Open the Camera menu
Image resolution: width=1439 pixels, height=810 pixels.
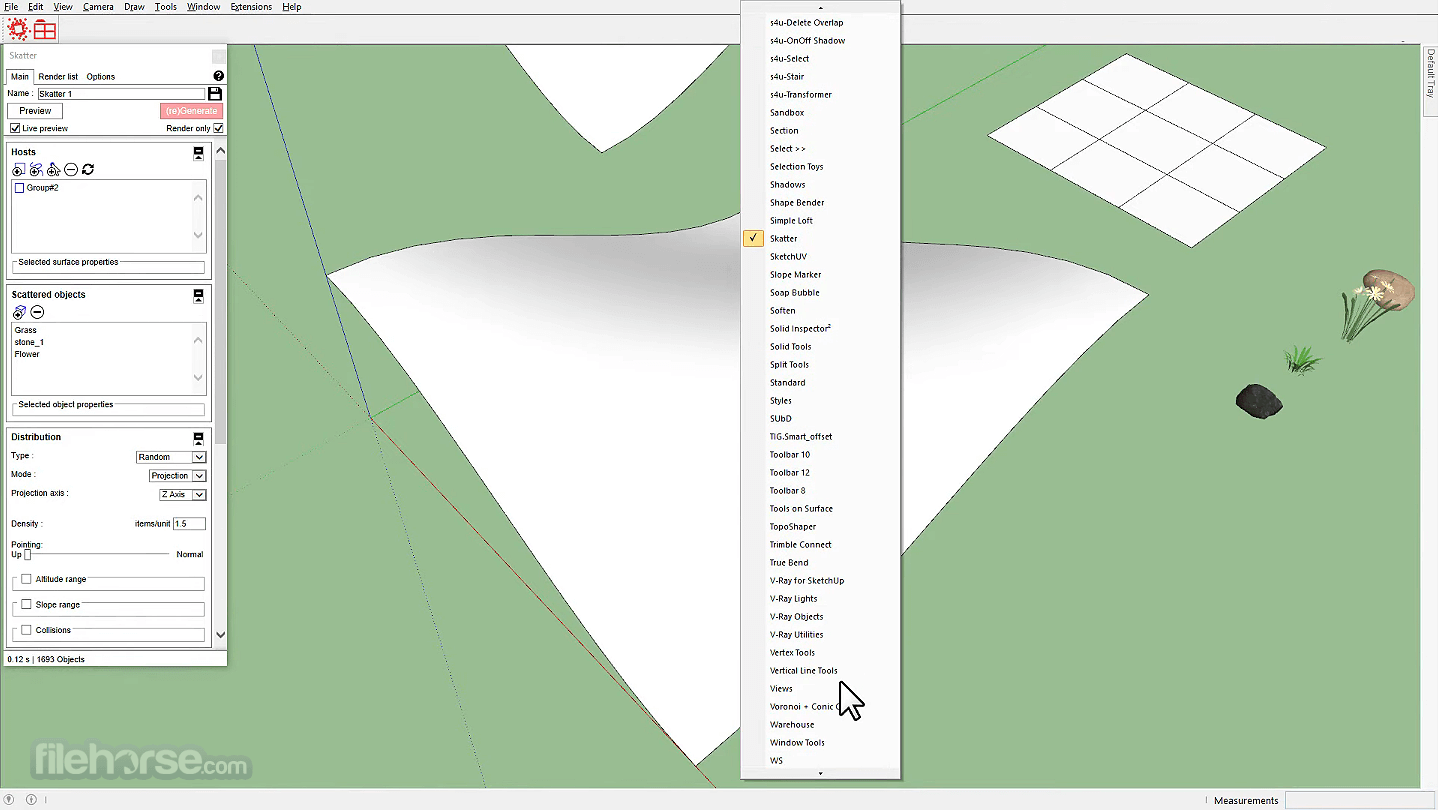[x=98, y=7]
